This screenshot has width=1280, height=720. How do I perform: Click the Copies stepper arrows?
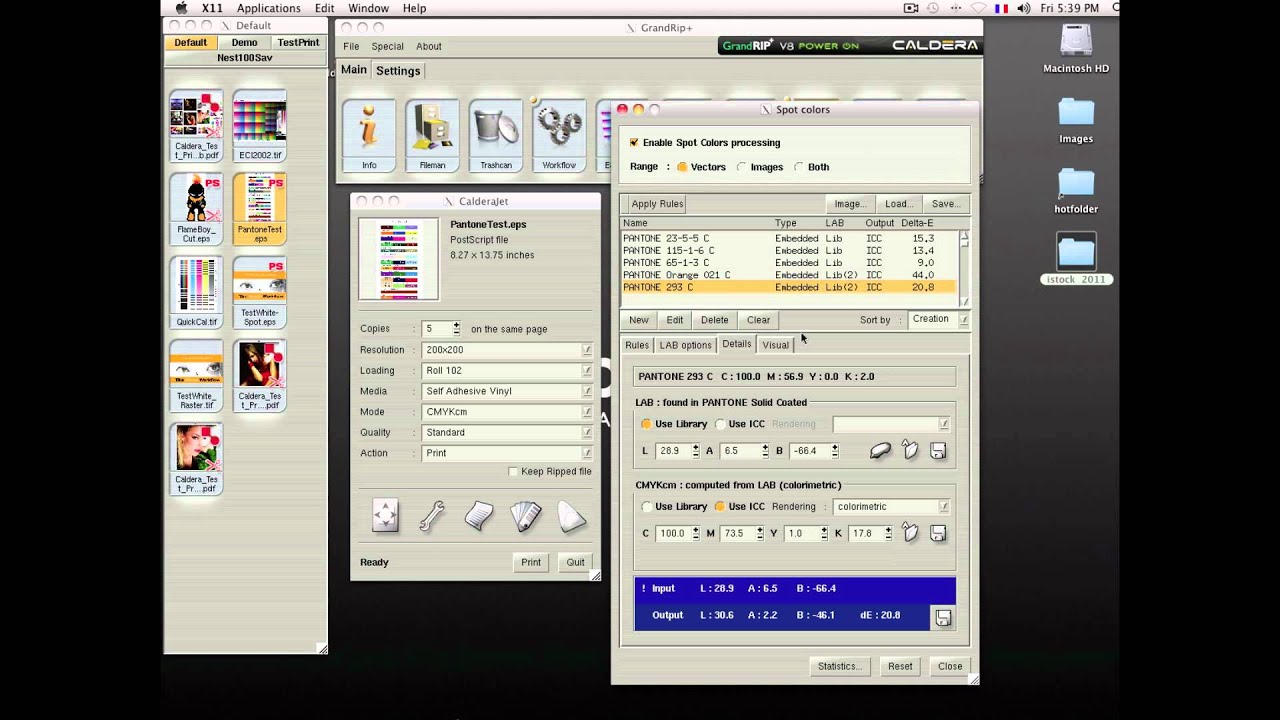click(x=456, y=328)
